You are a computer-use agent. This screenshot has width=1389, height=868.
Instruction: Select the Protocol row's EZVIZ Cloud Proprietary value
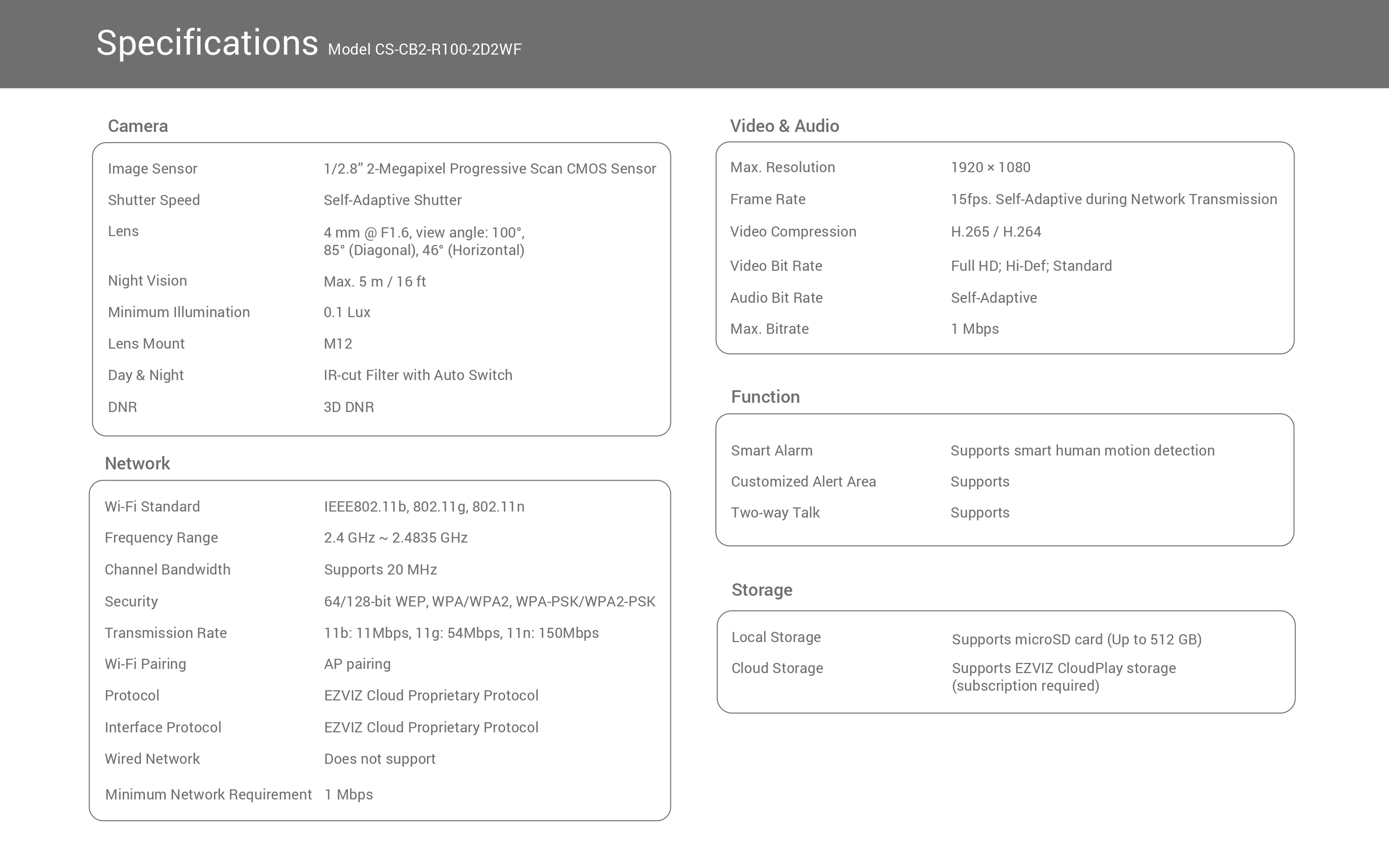point(431,695)
